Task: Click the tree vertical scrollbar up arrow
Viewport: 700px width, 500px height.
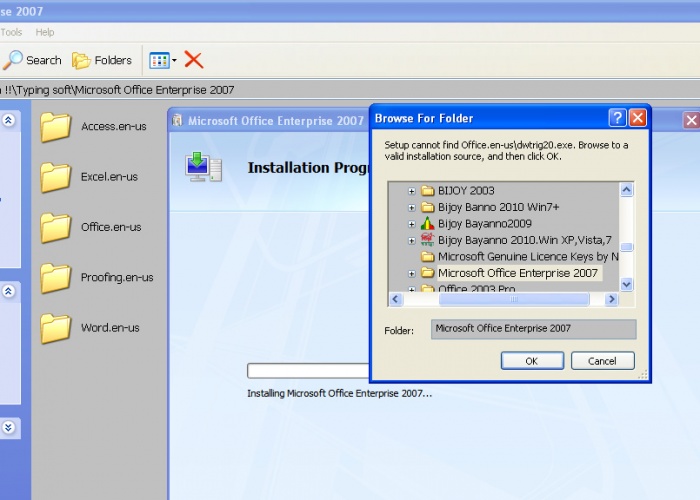Action: (x=627, y=190)
